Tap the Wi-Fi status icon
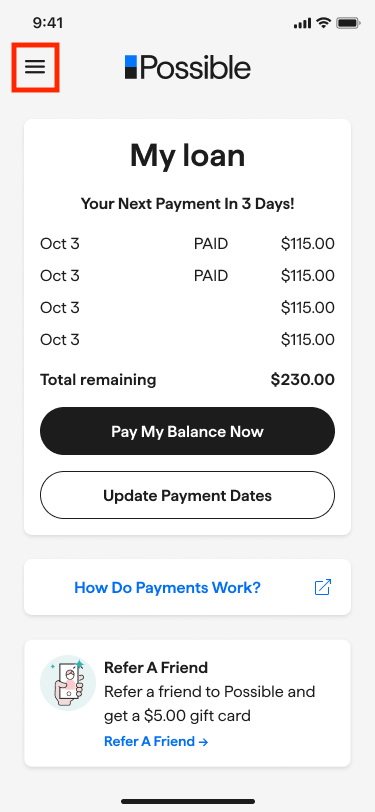The image size is (375, 812). pyautogui.click(x=324, y=23)
